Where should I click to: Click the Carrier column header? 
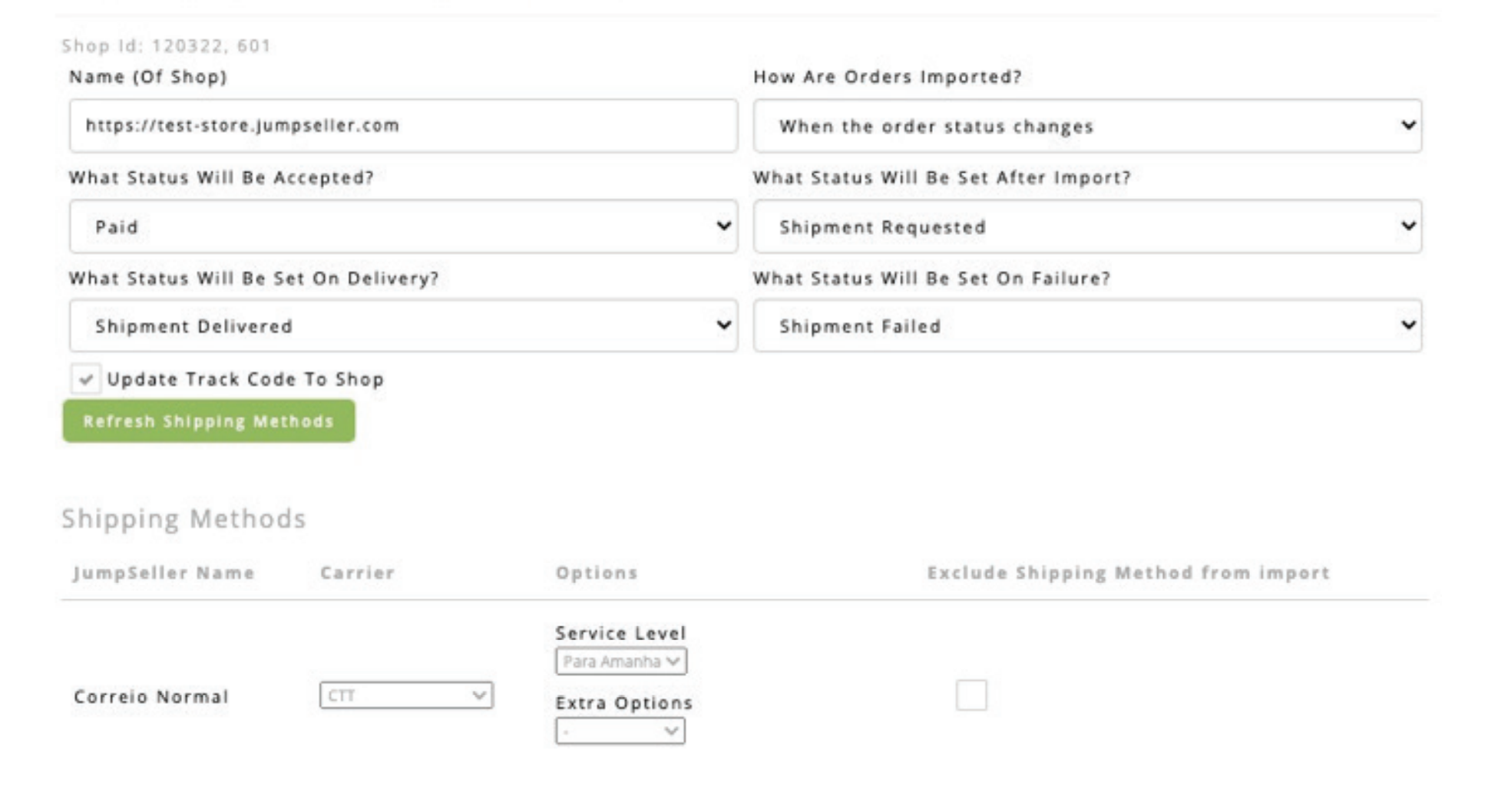tap(357, 573)
